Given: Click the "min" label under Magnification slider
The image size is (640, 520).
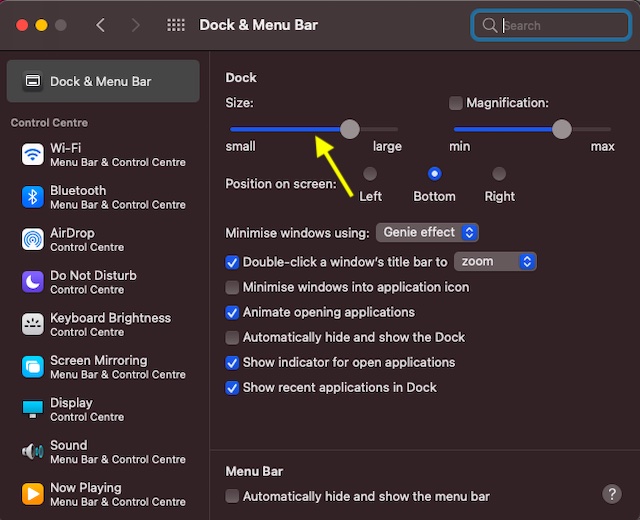Looking at the screenshot, I should 460,146.
